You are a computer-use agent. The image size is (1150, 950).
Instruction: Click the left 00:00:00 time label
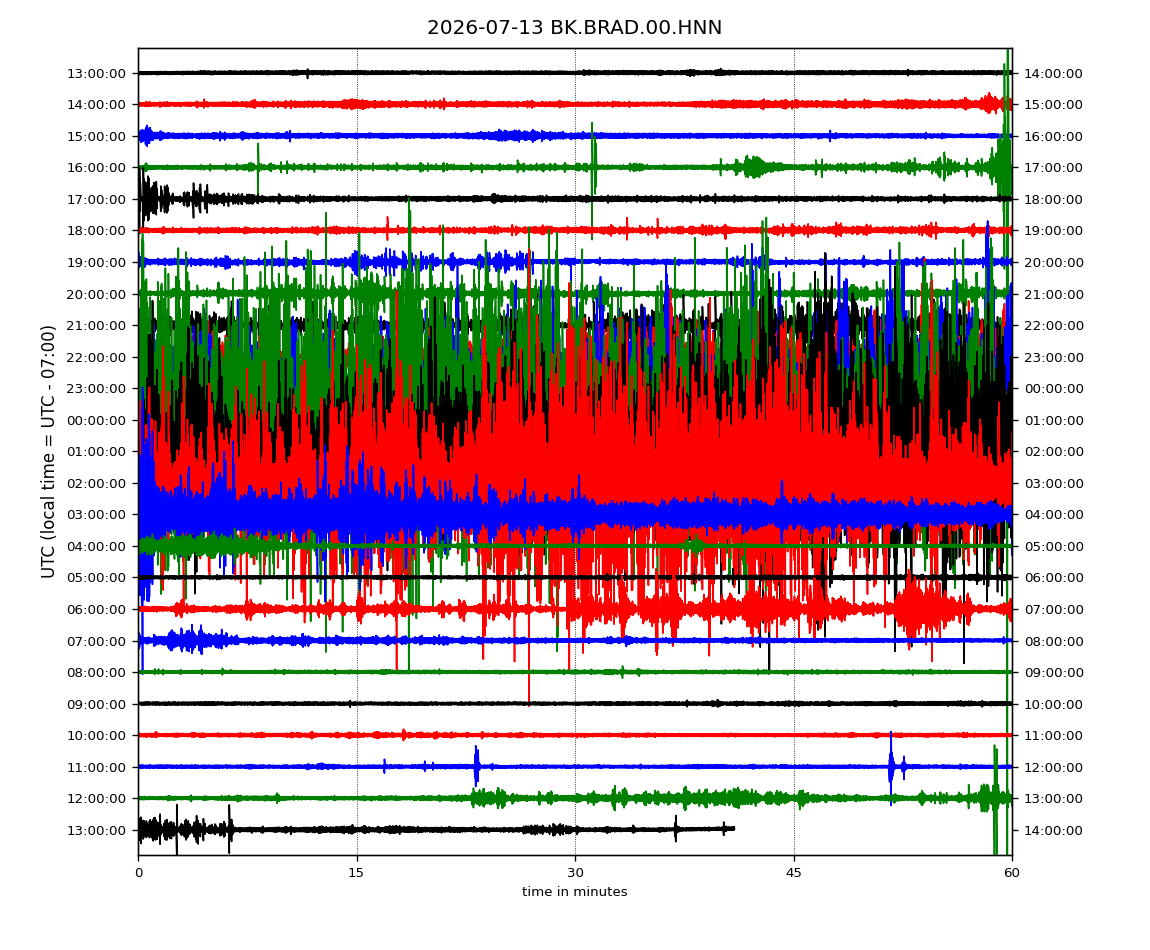(96, 420)
